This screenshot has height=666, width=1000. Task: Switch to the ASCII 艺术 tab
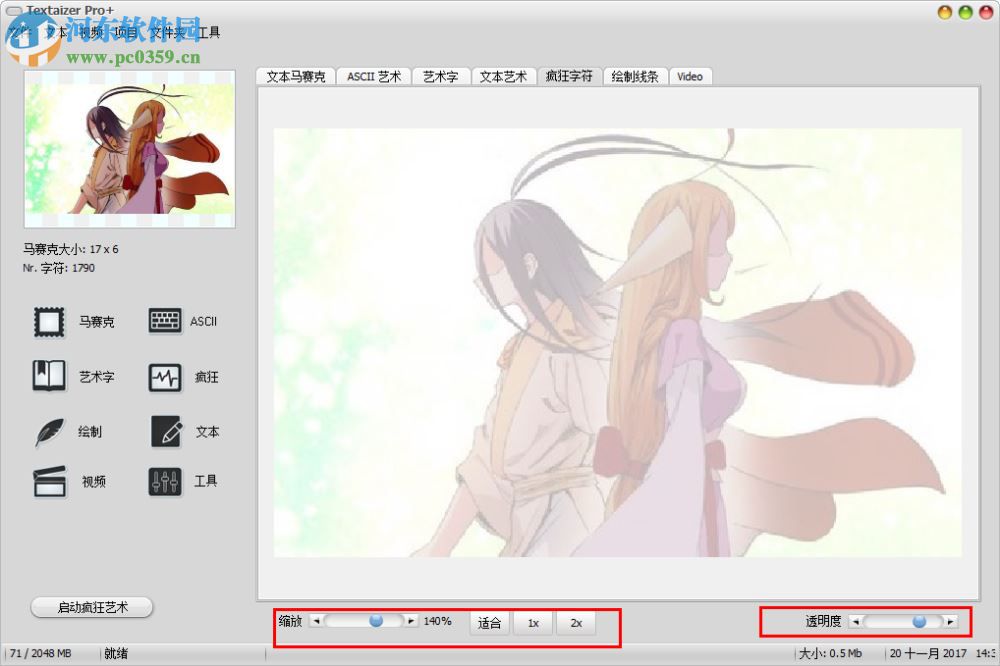coord(373,76)
